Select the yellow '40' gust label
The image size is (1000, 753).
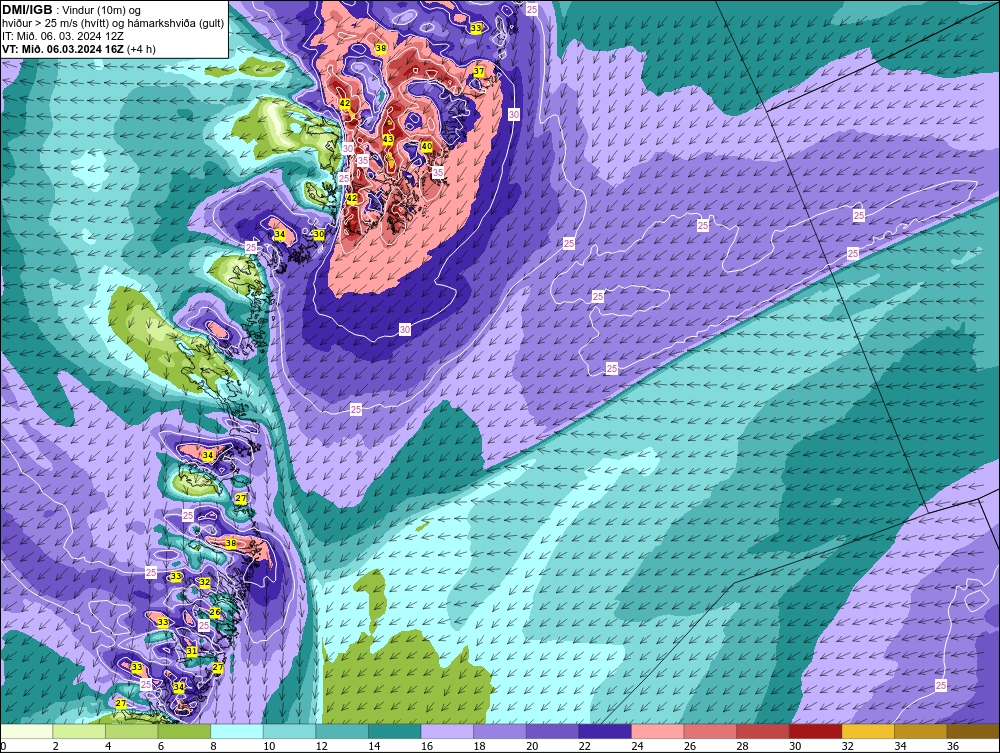coord(427,147)
